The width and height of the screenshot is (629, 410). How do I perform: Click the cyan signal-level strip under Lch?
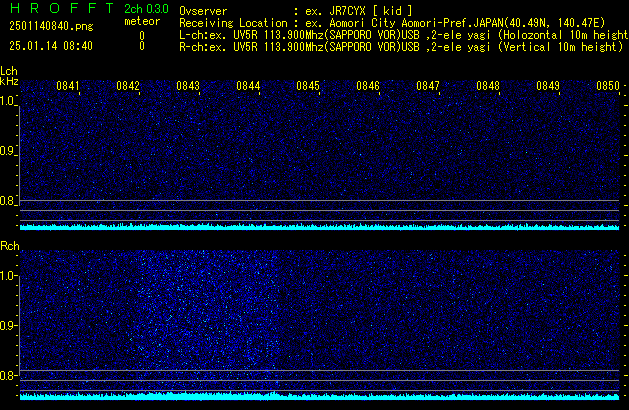(x=319, y=227)
